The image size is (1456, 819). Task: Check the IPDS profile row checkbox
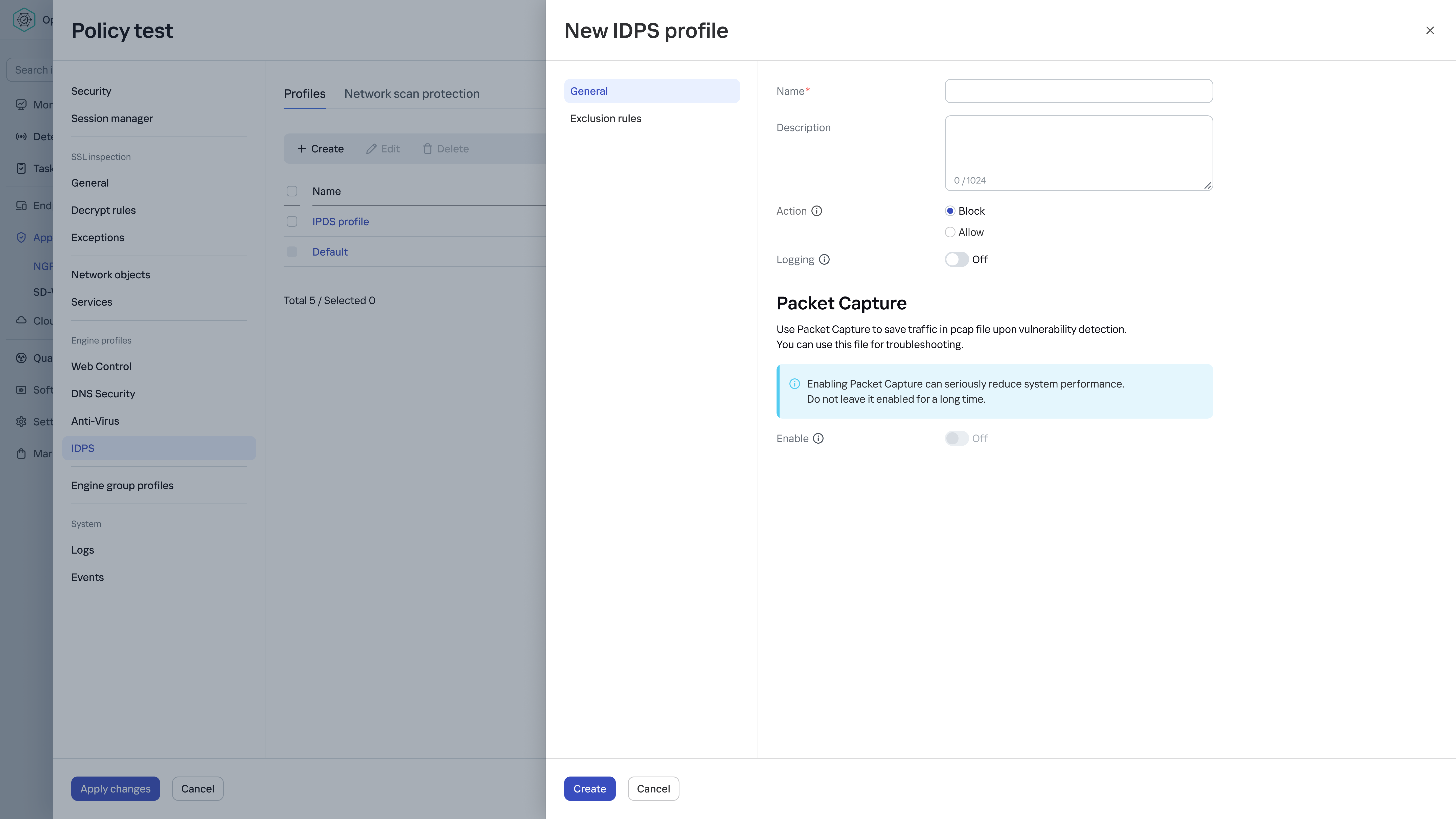pos(292,222)
